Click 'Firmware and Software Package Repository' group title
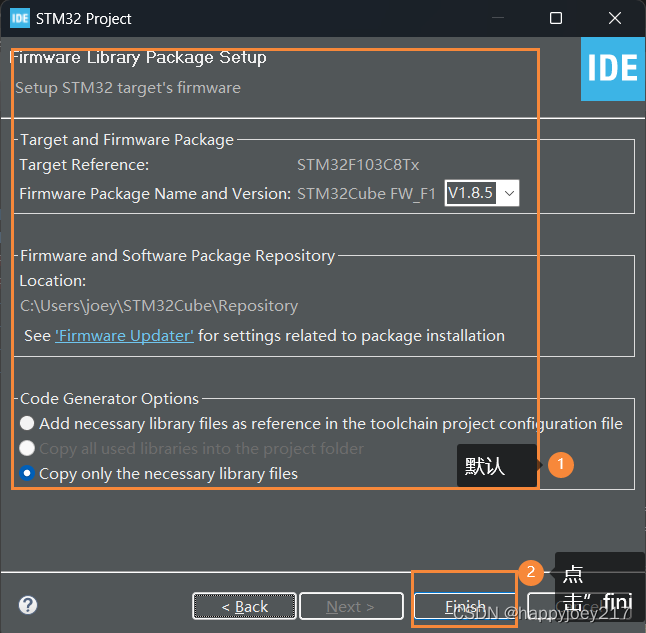The width and height of the screenshot is (646, 633). click(178, 256)
